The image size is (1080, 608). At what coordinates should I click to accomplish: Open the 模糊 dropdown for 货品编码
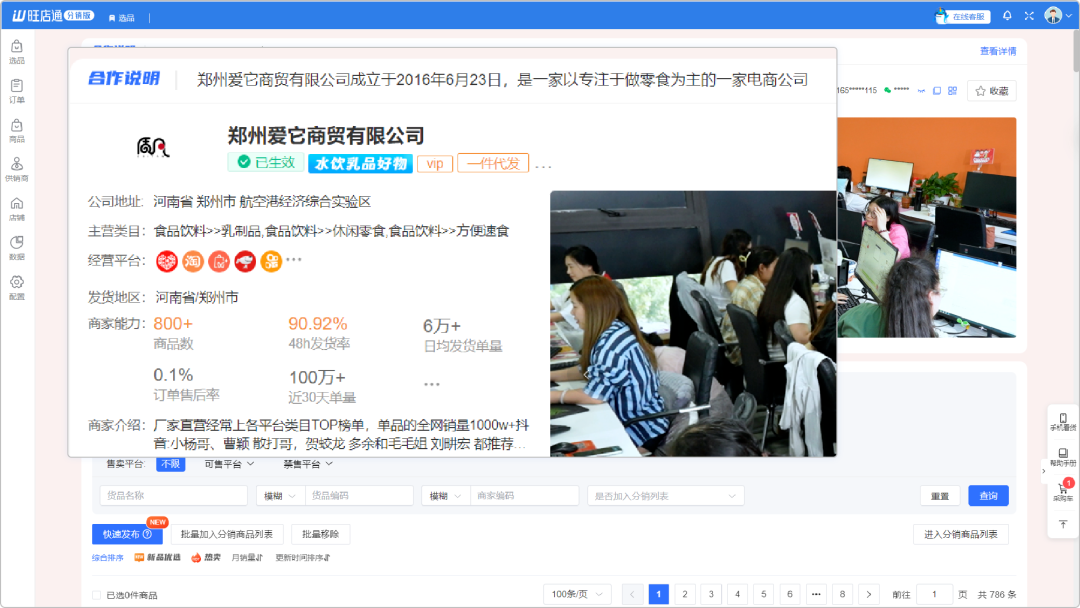coord(280,496)
